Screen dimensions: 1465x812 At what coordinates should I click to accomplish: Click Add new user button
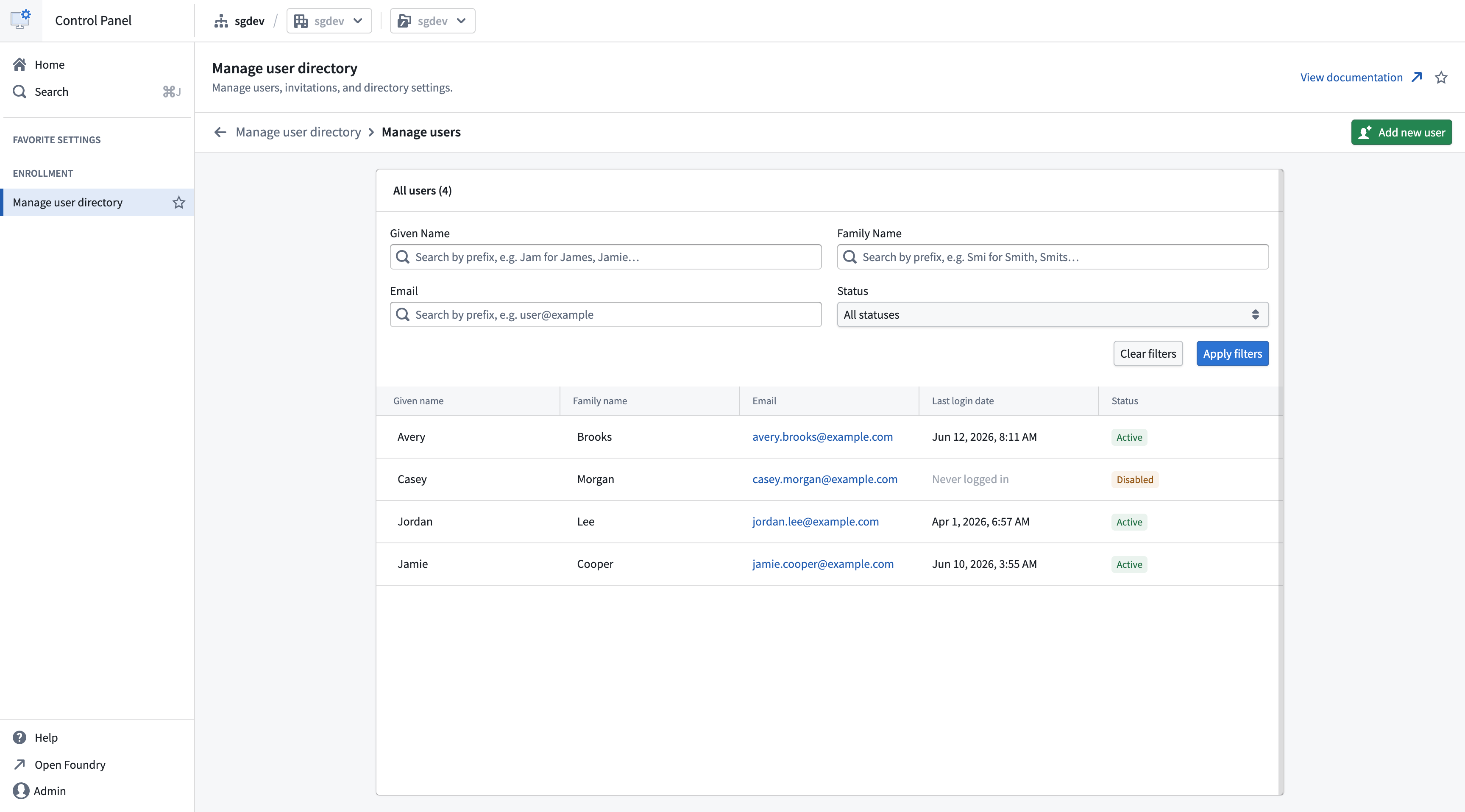pos(1401,133)
